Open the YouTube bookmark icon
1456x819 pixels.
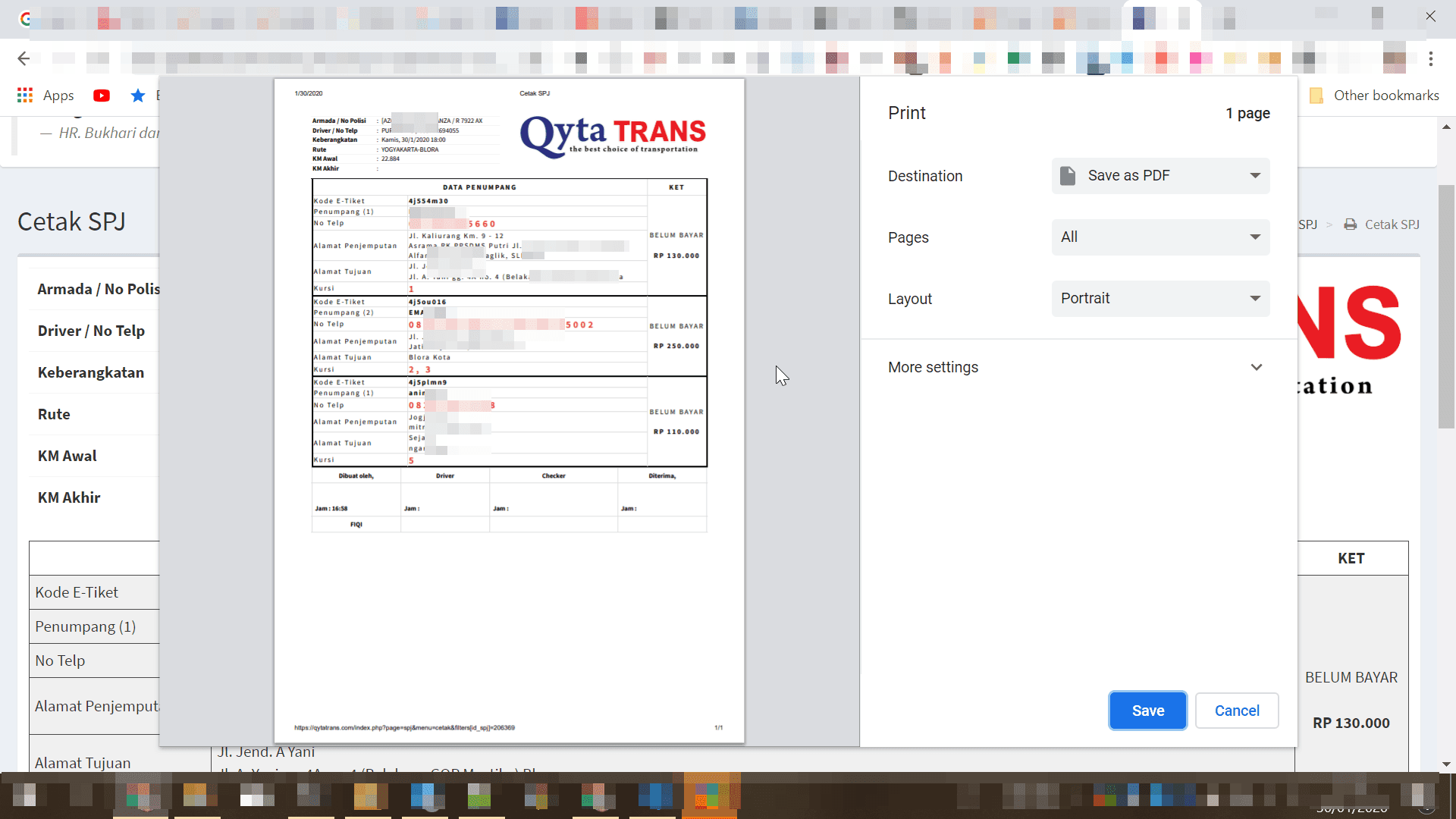pos(102,96)
